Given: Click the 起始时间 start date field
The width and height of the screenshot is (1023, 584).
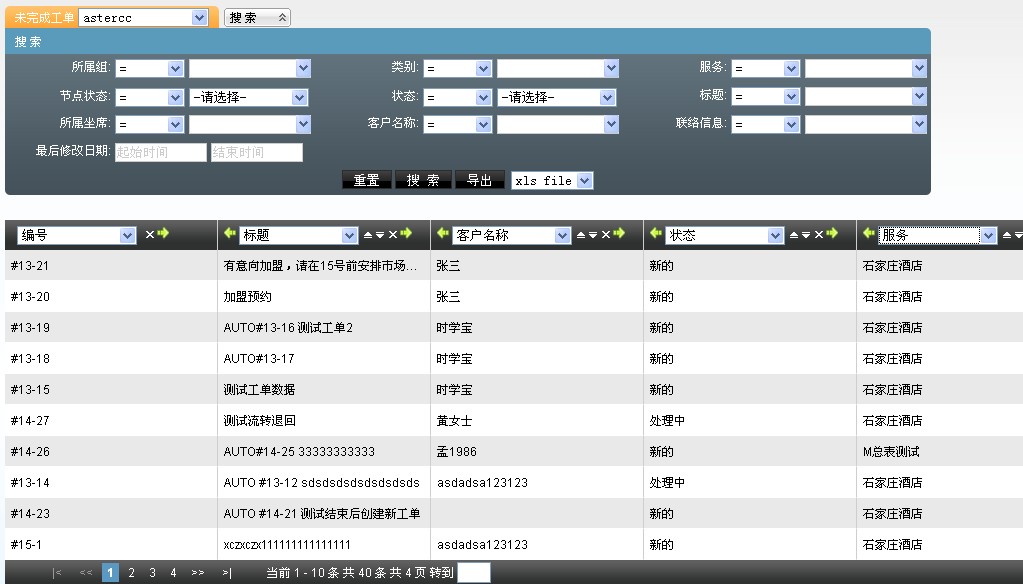Looking at the screenshot, I should [160, 153].
